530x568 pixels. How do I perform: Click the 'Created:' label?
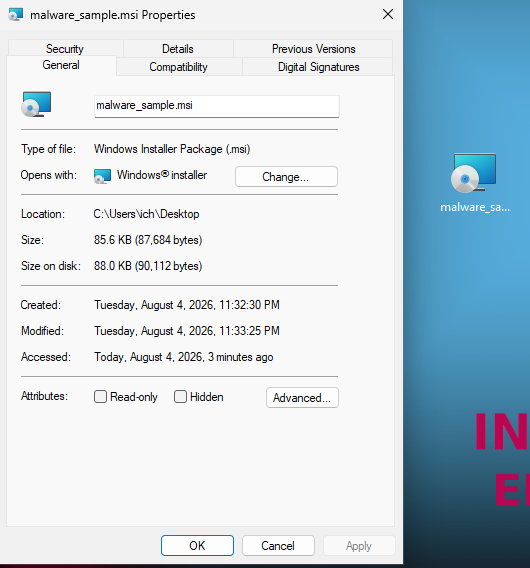tap(41, 305)
